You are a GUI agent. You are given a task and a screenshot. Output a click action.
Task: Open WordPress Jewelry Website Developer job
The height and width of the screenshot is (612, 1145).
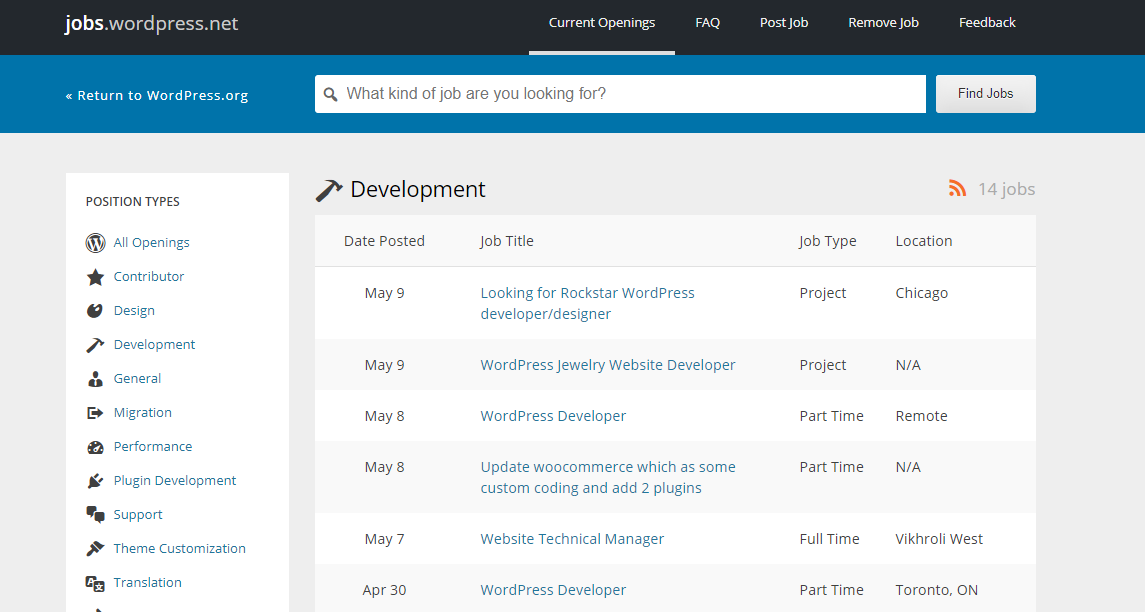(608, 365)
